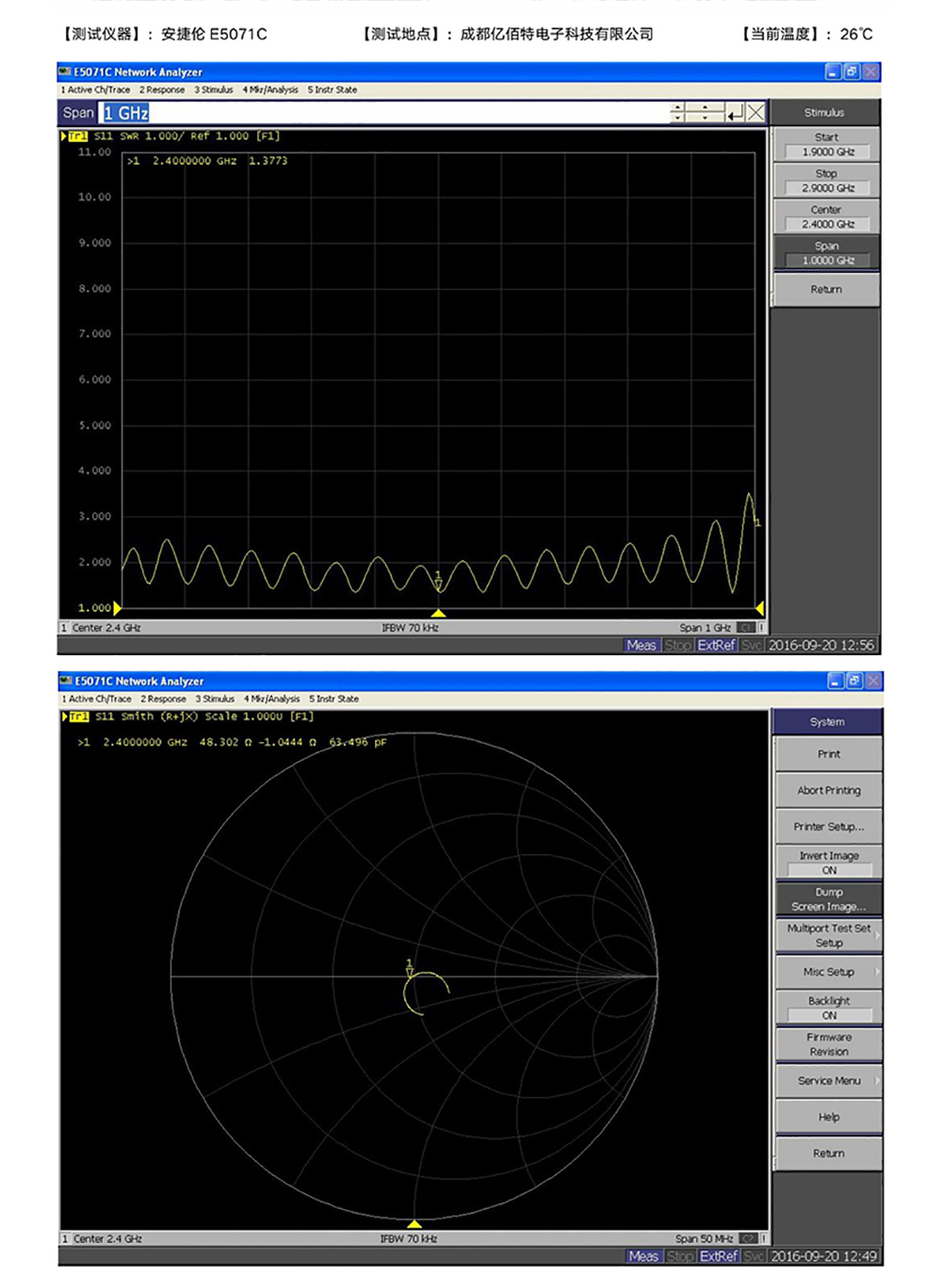
Task: Click the Meas status indicator below SWR plot
Action: pyautogui.click(x=641, y=645)
